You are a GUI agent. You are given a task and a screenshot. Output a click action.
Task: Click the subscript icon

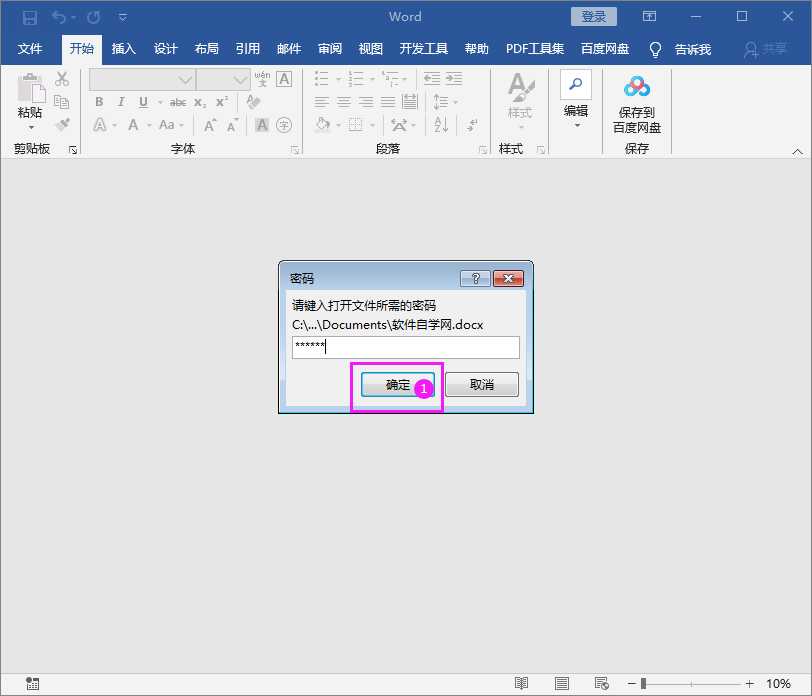click(200, 101)
